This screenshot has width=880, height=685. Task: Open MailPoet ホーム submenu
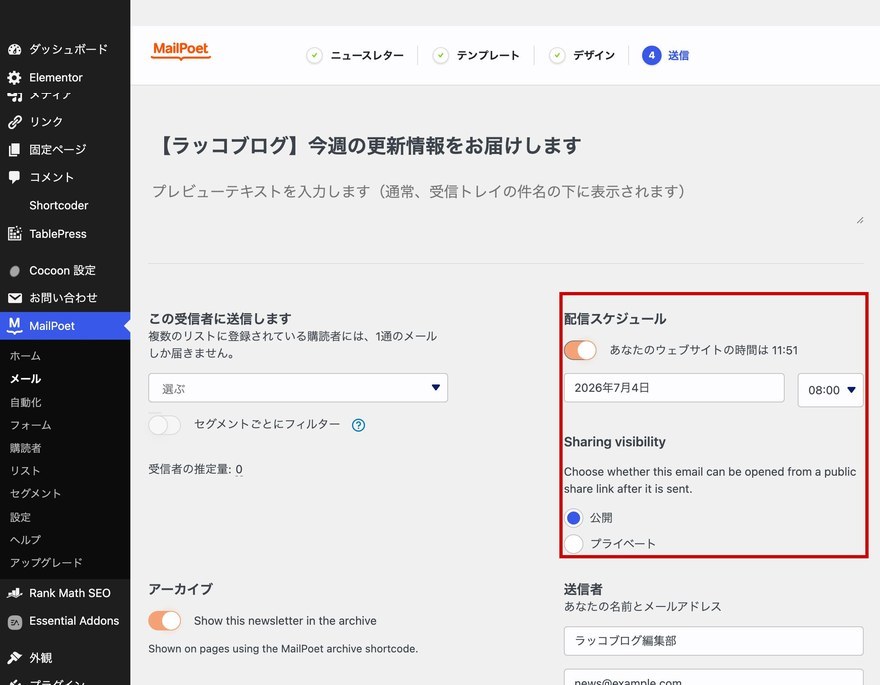click(x=25, y=356)
